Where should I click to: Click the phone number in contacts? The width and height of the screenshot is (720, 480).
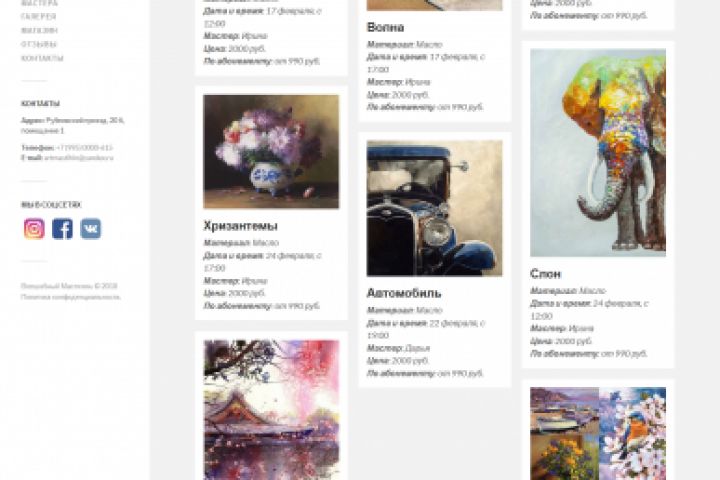pos(84,147)
